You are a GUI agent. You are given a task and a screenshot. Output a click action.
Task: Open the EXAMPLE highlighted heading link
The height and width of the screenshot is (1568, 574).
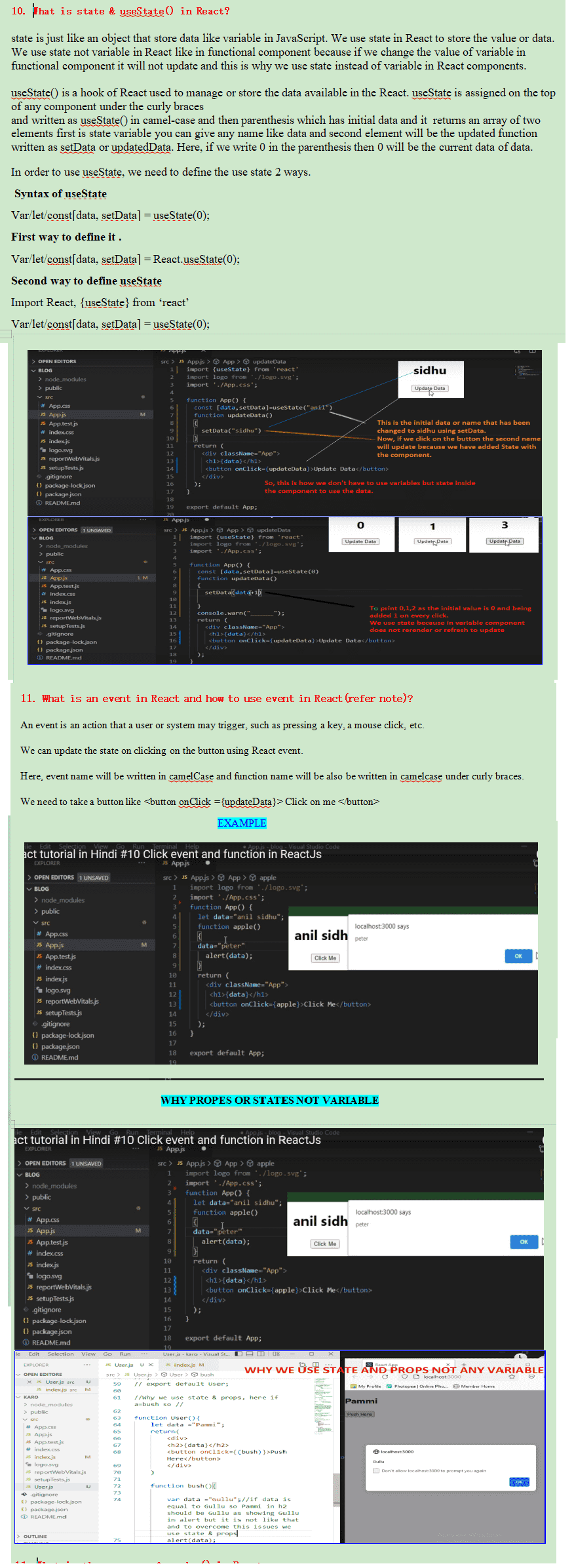click(242, 823)
